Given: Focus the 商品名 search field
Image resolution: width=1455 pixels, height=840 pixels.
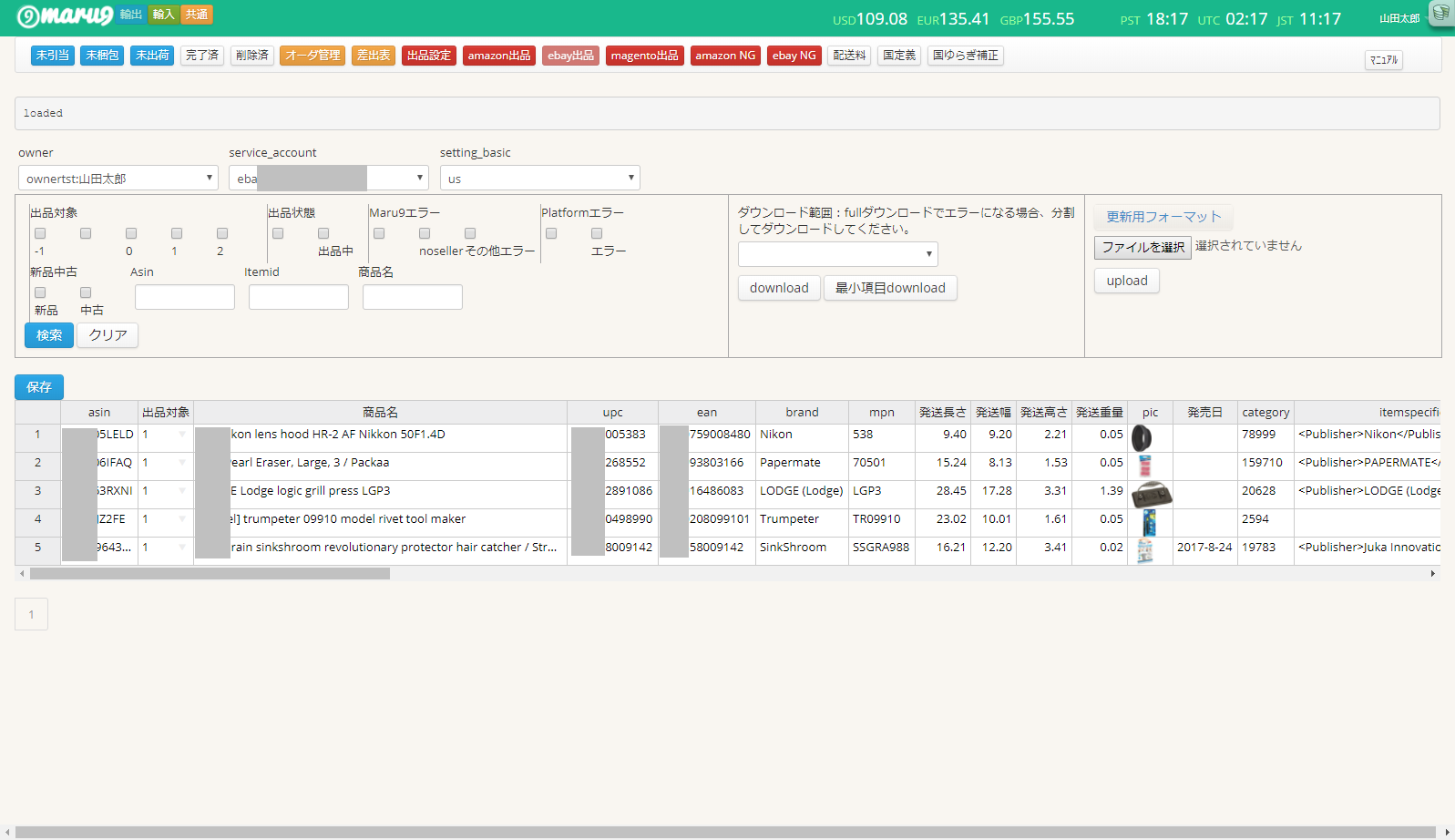Looking at the screenshot, I should pos(413,297).
